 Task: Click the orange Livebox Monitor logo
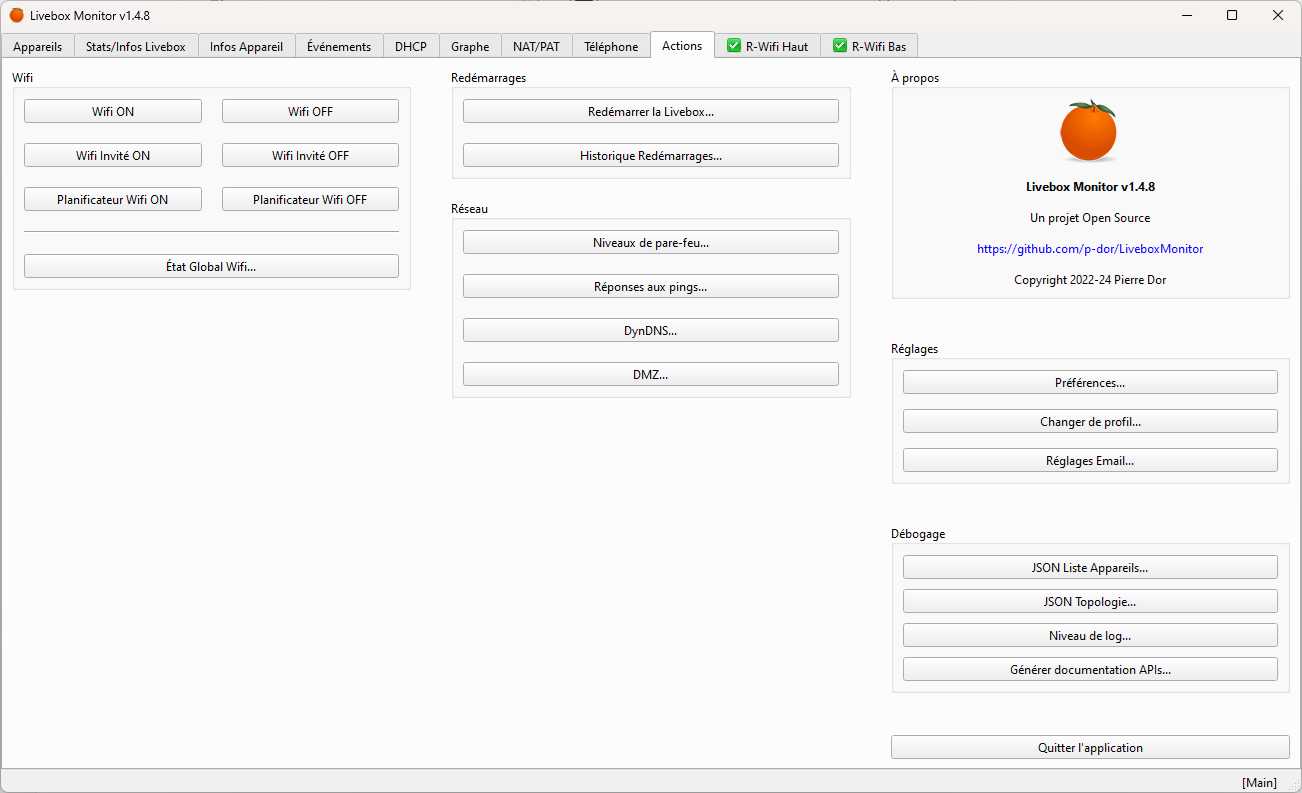coord(1089,131)
